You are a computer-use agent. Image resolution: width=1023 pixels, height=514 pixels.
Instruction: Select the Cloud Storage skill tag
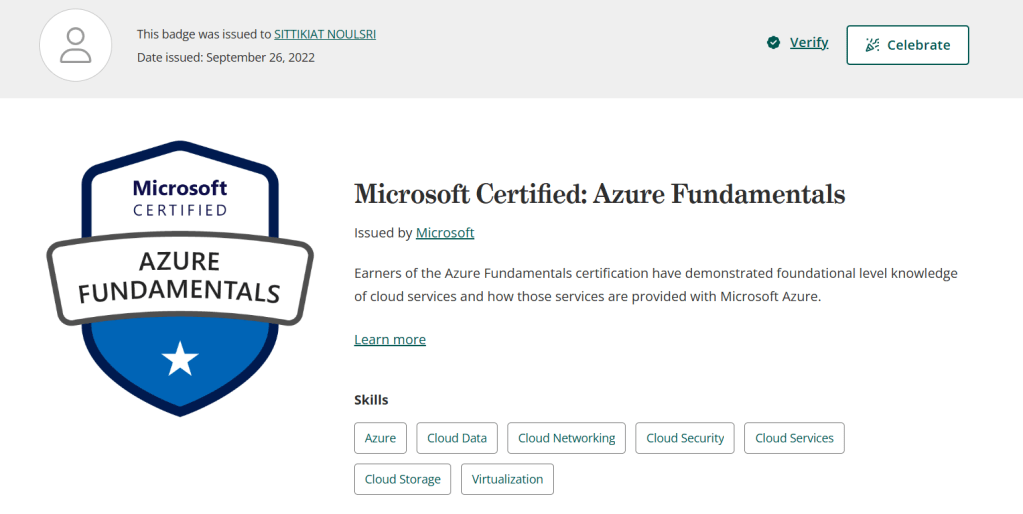(x=403, y=479)
